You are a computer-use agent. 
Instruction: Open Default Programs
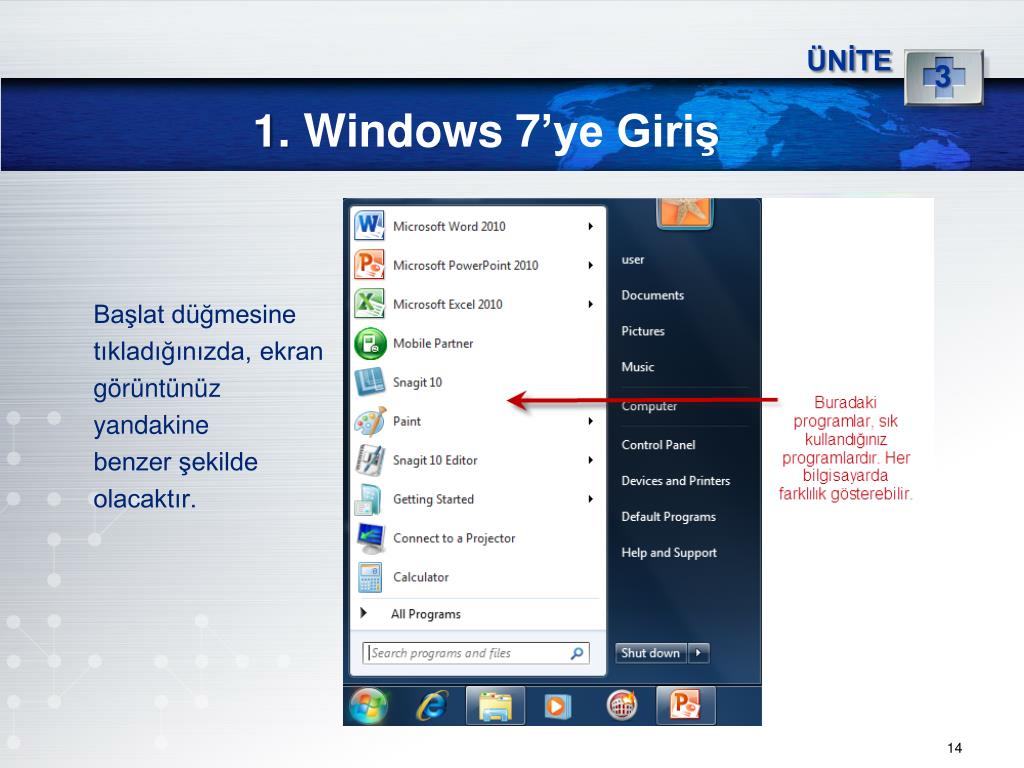click(669, 517)
